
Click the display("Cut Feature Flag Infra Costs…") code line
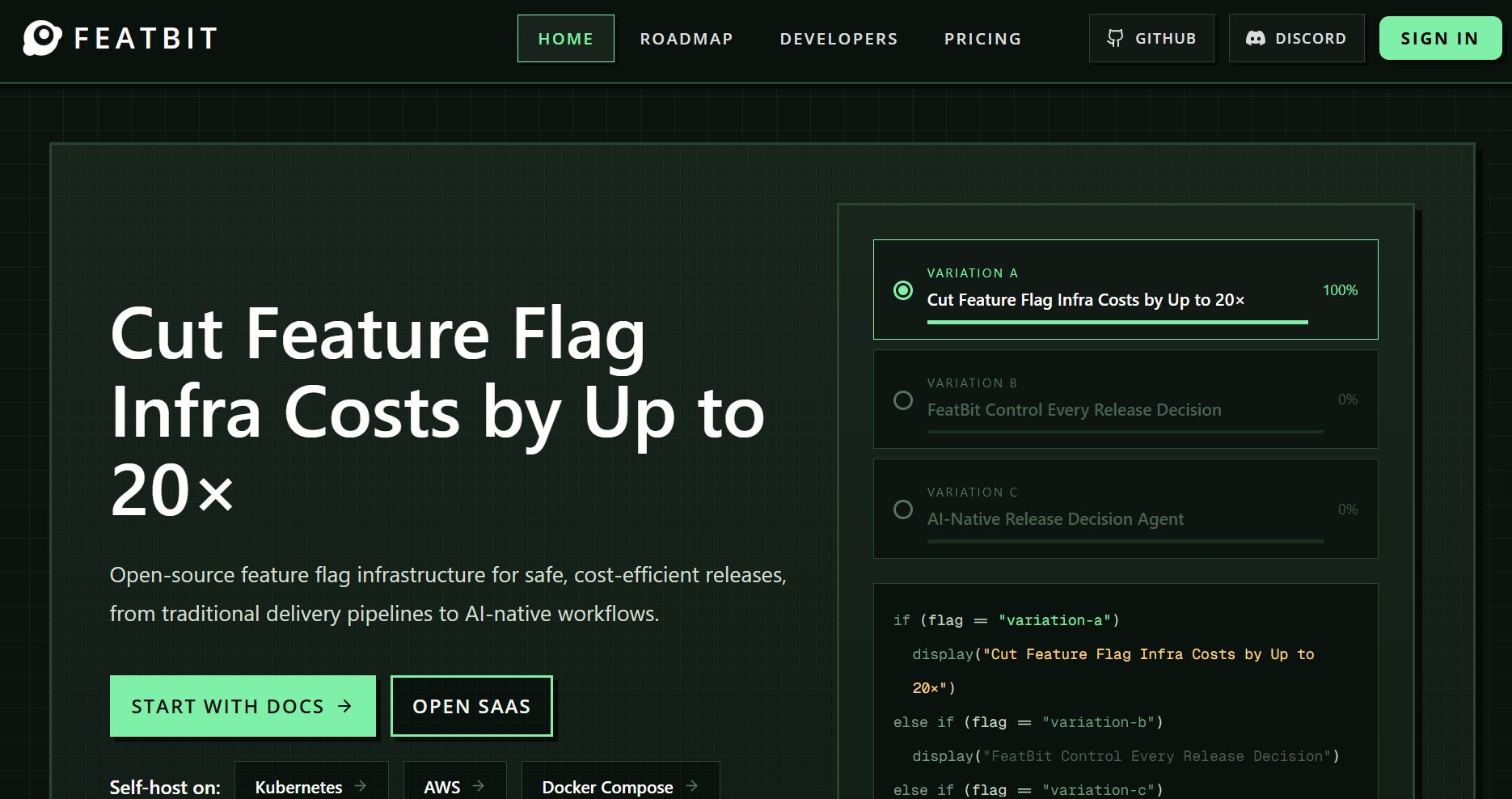[1113, 671]
